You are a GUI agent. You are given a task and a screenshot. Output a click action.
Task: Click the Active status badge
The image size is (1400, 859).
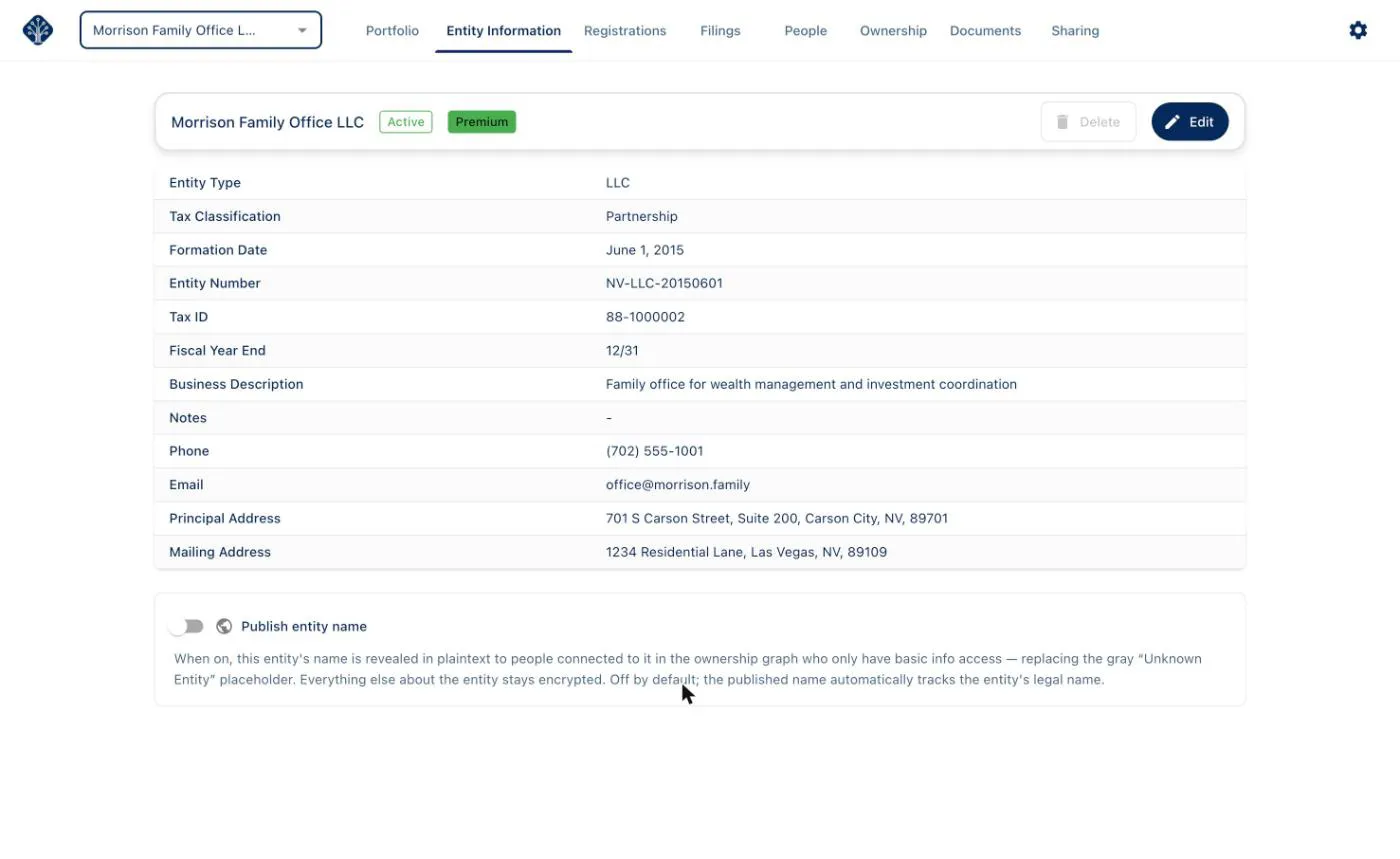point(406,122)
